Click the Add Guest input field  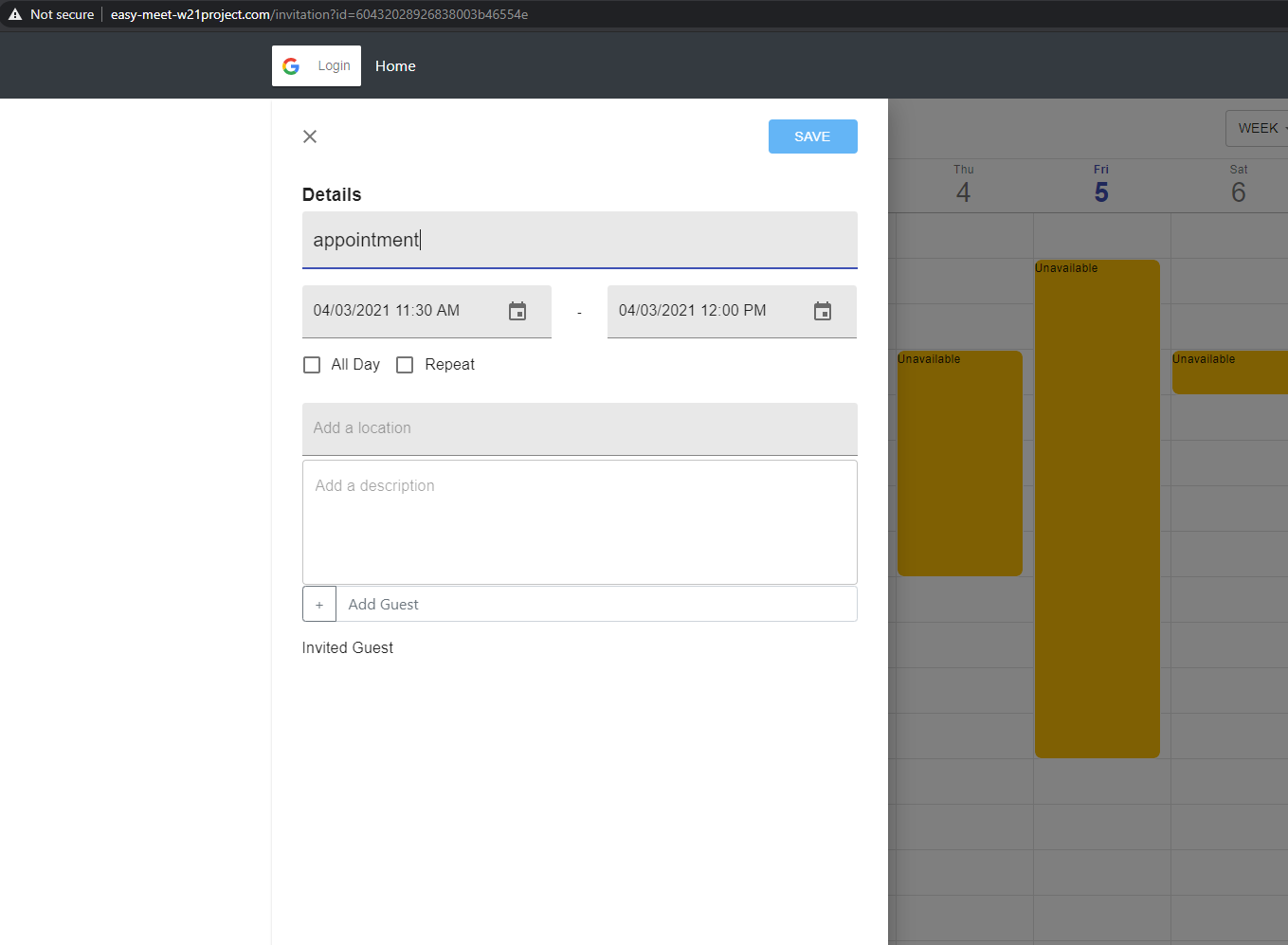point(597,604)
